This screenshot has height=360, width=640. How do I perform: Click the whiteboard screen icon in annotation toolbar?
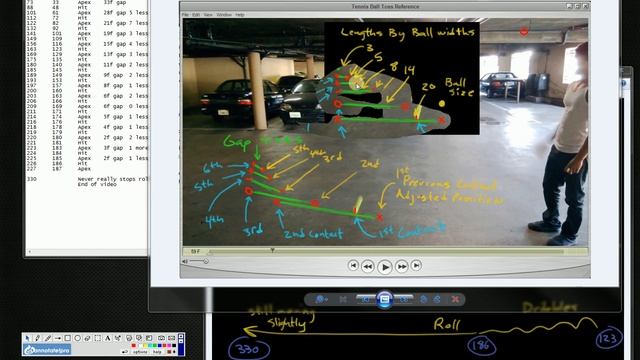[149, 338]
